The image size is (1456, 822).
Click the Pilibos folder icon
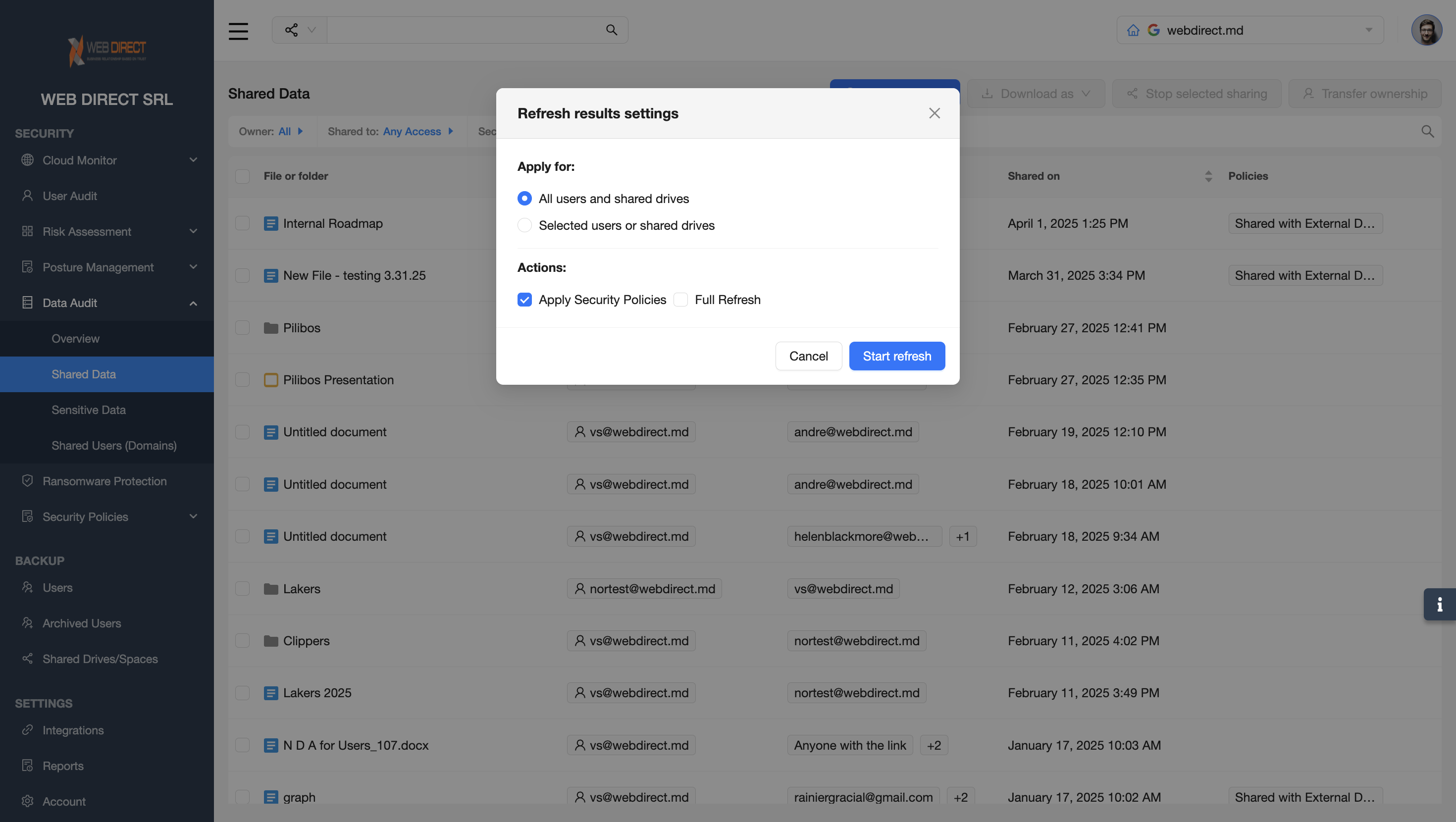271,328
